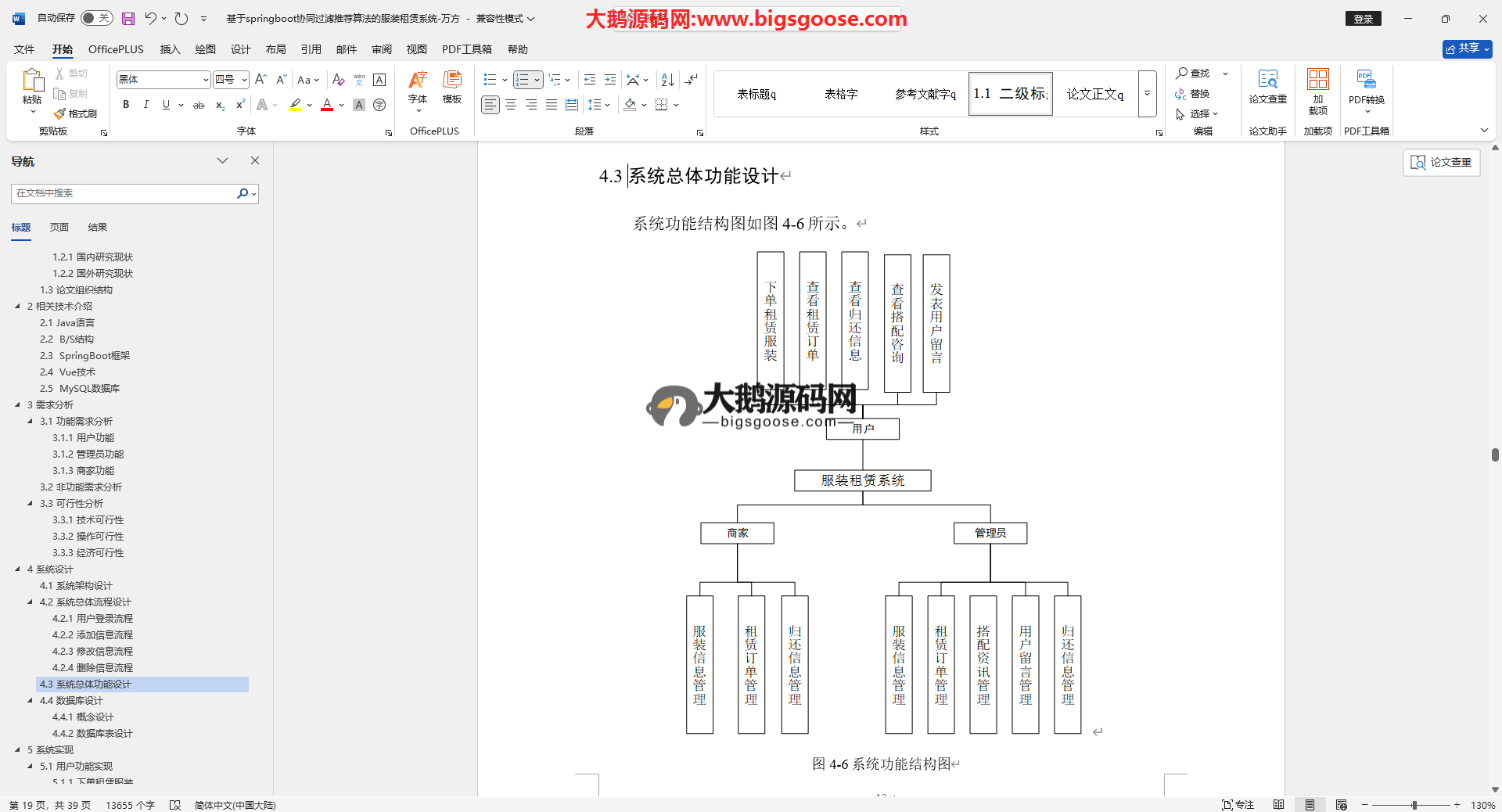Screen dimensions: 1502x812
Task: Click the navigation search box 在文档中搜索
Action: pos(125,193)
